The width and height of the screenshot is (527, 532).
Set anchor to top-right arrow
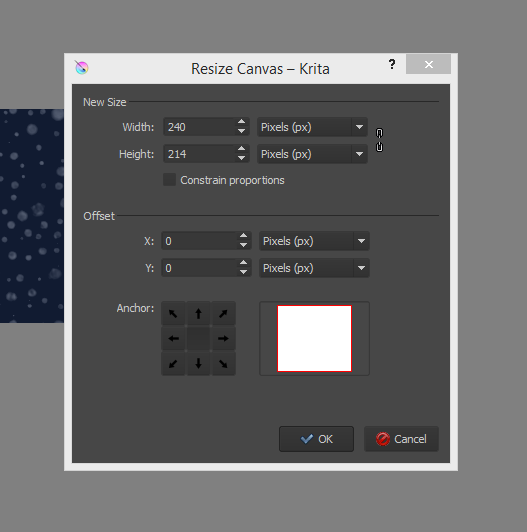tap(223, 314)
